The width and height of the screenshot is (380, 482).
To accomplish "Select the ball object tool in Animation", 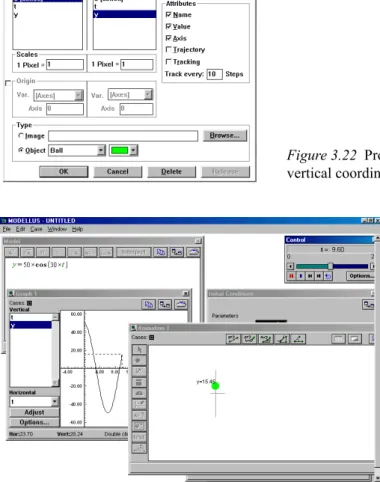I will [x=139, y=361].
